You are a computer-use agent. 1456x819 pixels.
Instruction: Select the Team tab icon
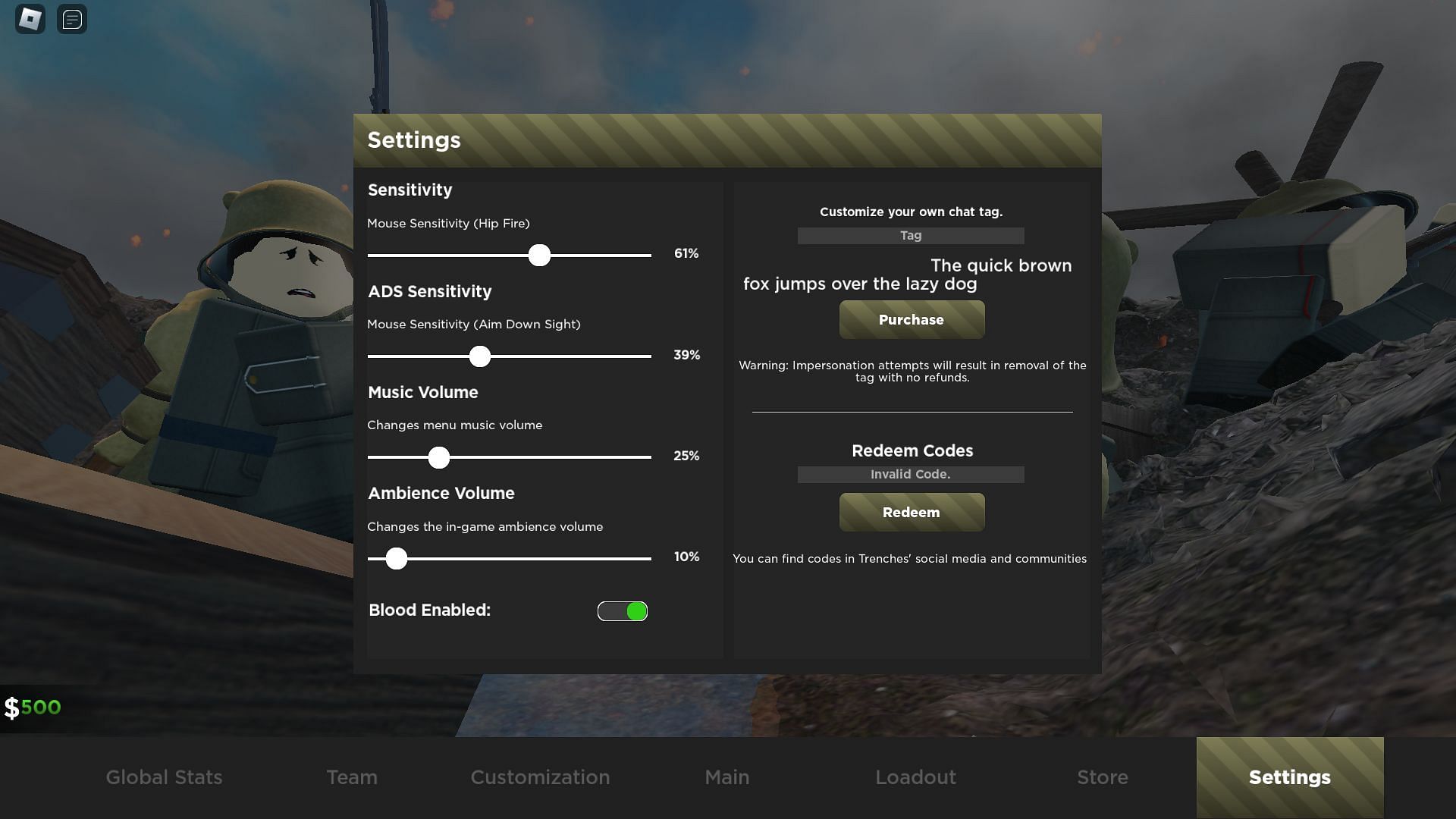click(x=351, y=778)
